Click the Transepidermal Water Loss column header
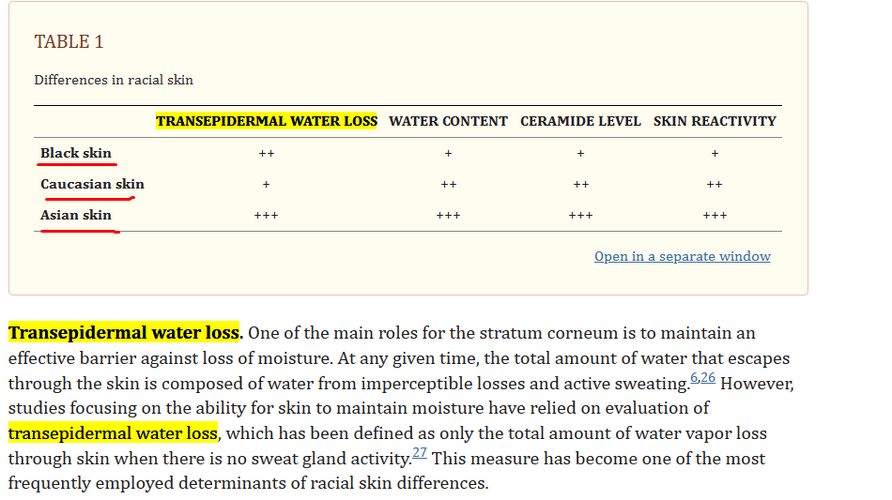 (x=266, y=121)
